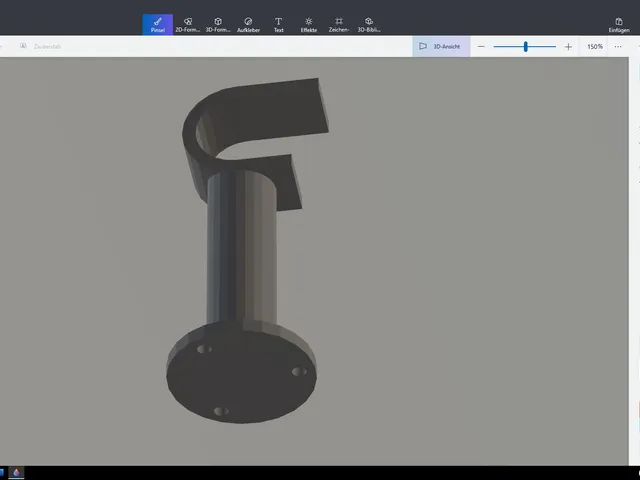The image size is (640, 480).
Task: Zoom out with the minus button
Action: [x=481, y=47]
